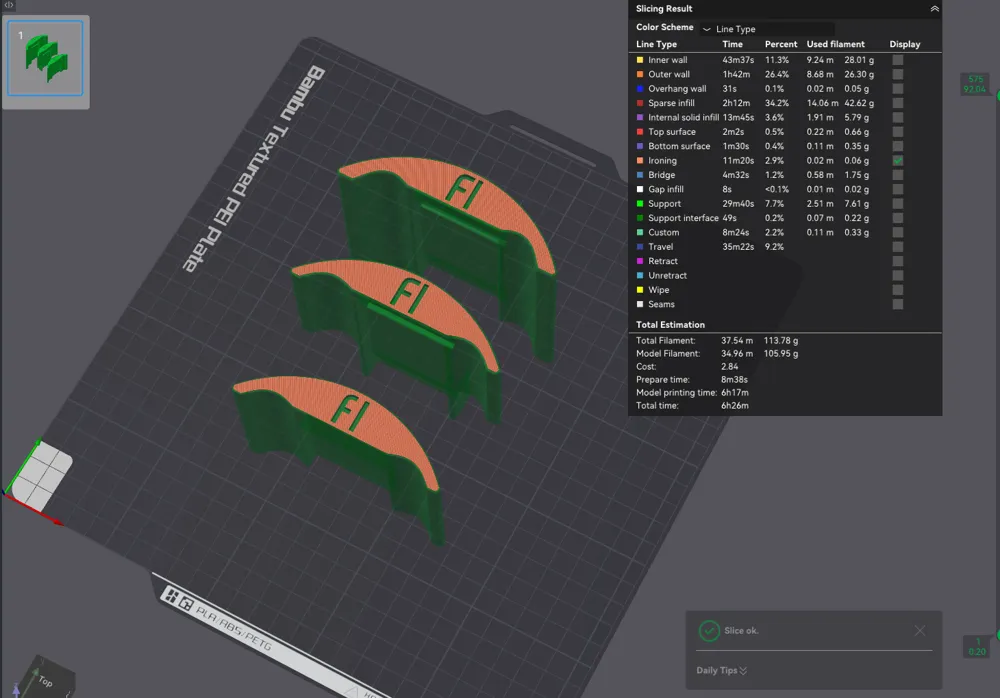
Task: Click the Total Estimation heading
Action: tap(670, 325)
